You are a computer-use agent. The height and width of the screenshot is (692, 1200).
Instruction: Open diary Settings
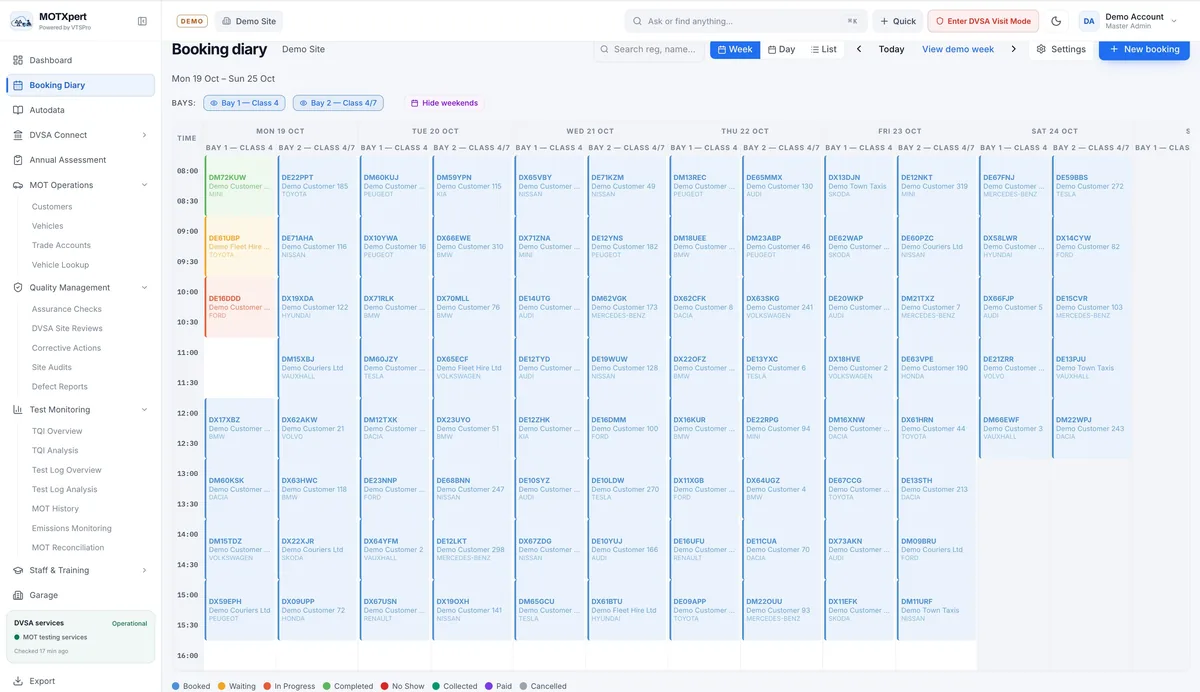point(1061,49)
